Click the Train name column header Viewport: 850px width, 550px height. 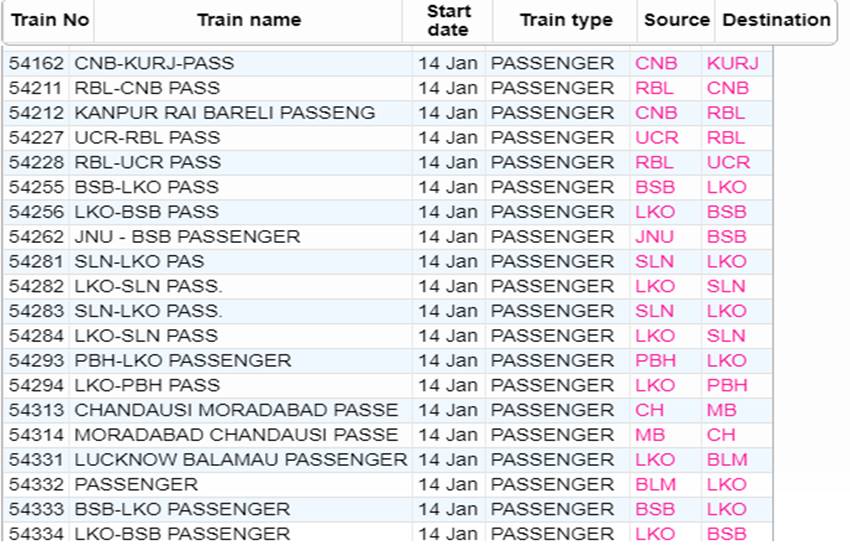pos(248,21)
